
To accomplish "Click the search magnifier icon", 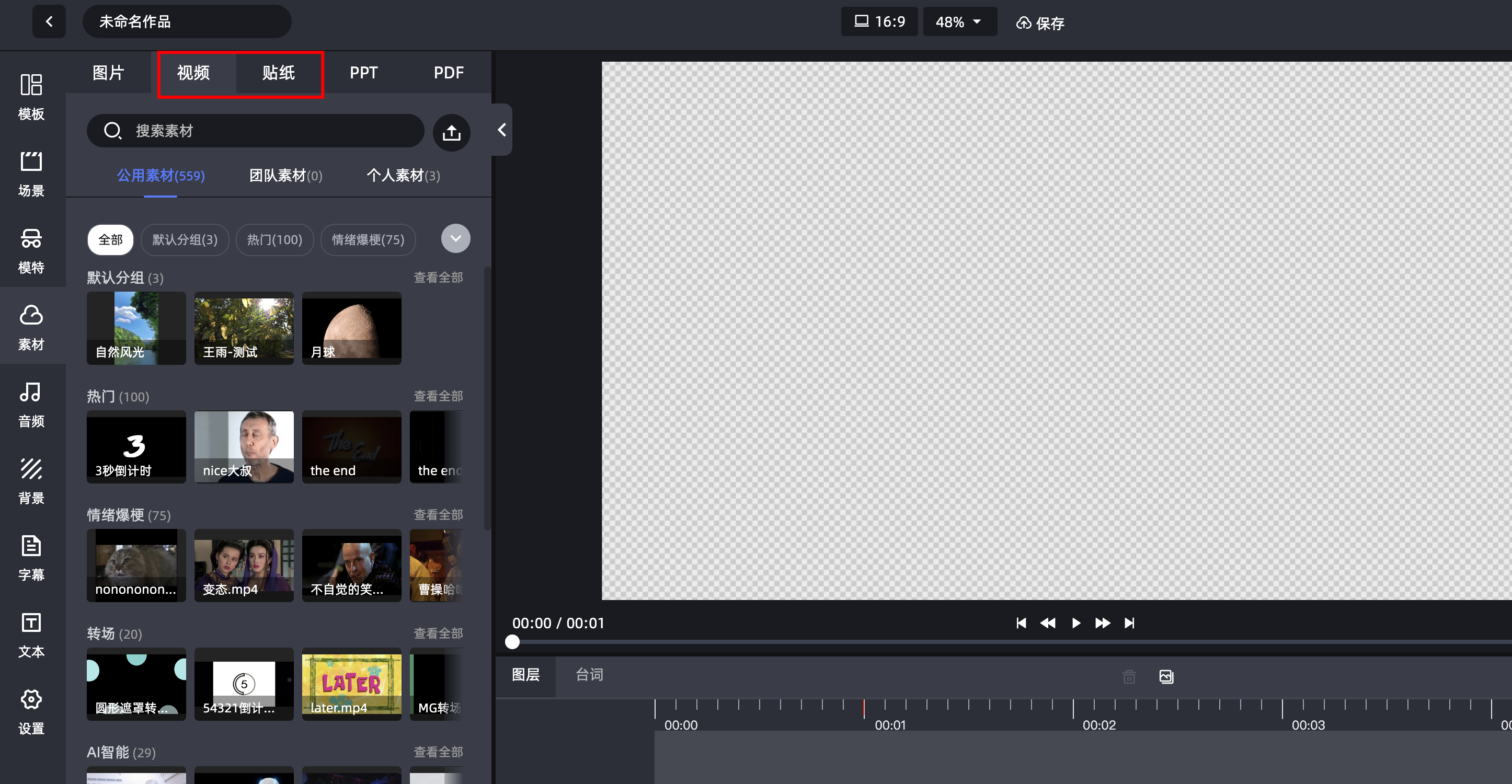I will pos(112,131).
